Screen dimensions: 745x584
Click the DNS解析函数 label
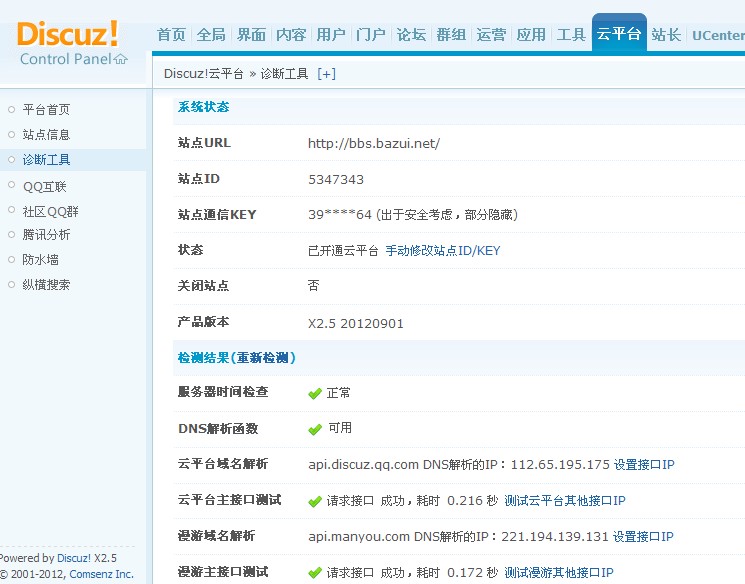(218, 429)
